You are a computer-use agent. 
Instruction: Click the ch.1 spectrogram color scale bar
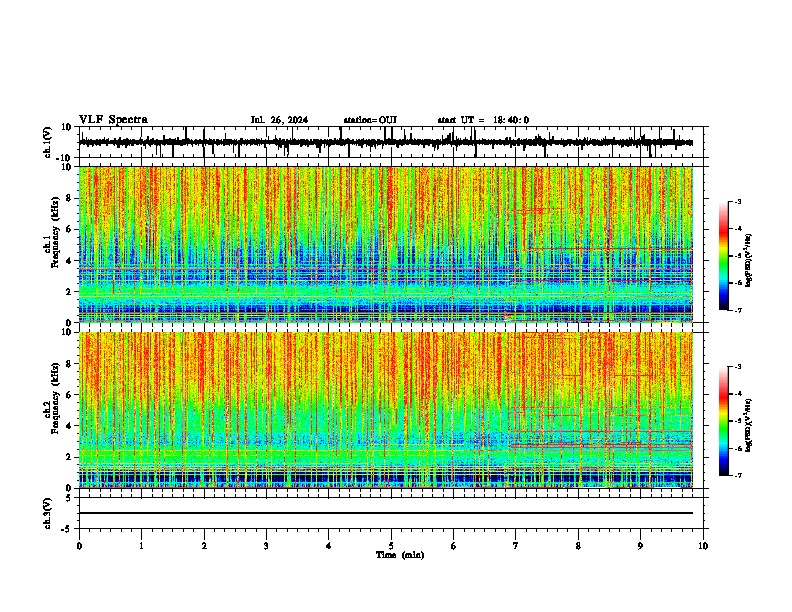click(x=724, y=256)
